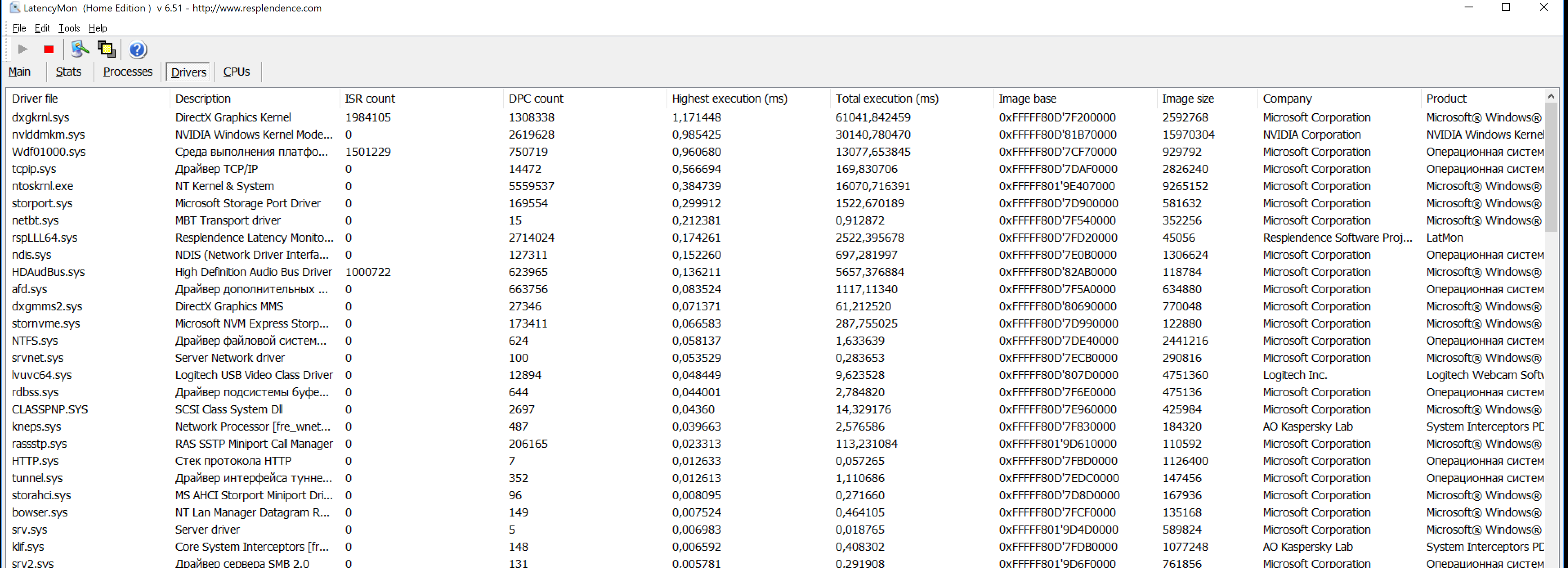Switch to the CPUs tab
Screen dimensions: 1568x568
236,72
